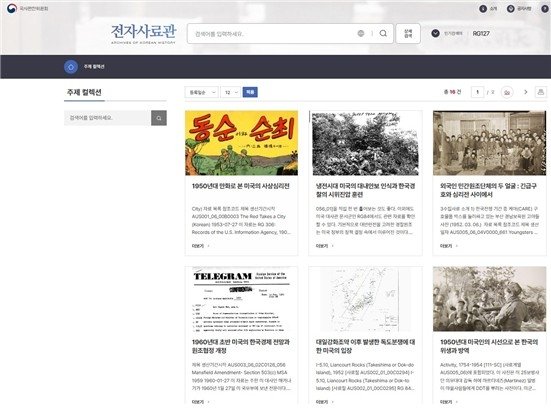
Task: Open the 소개 link in the top right
Action: pos(488,9)
